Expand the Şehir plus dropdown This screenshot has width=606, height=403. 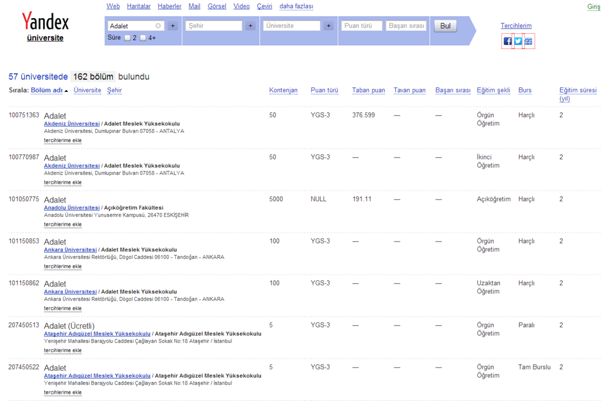(250, 26)
